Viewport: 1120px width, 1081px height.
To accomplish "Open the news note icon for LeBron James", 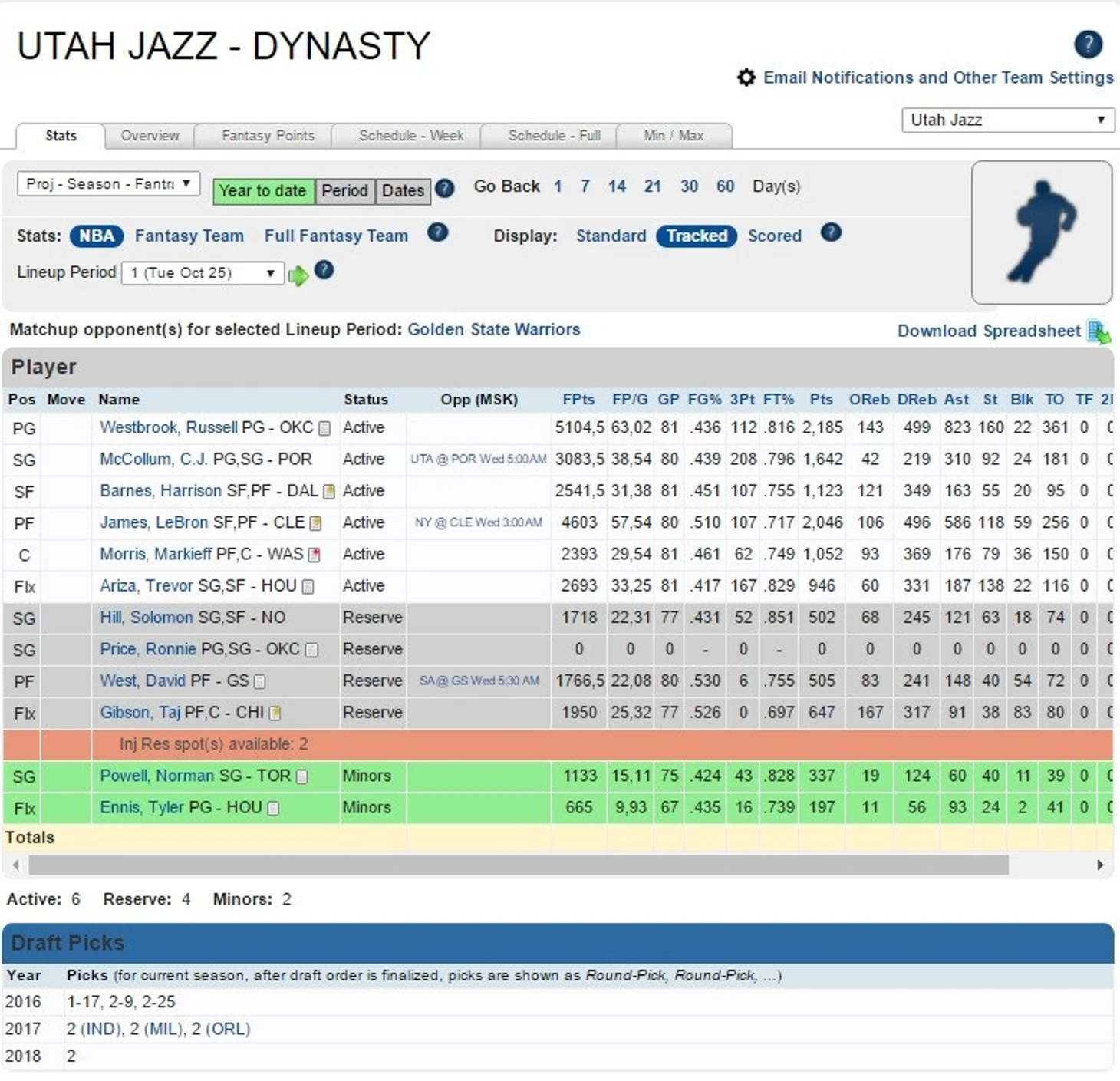I will (x=315, y=523).
